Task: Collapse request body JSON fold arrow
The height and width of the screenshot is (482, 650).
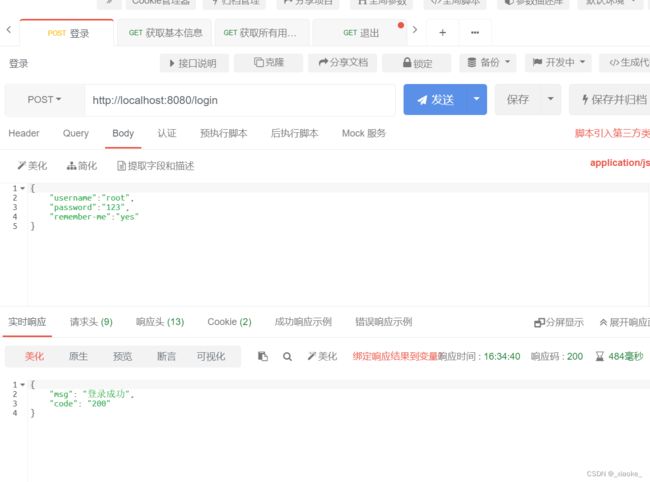Action: pos(22,188)
